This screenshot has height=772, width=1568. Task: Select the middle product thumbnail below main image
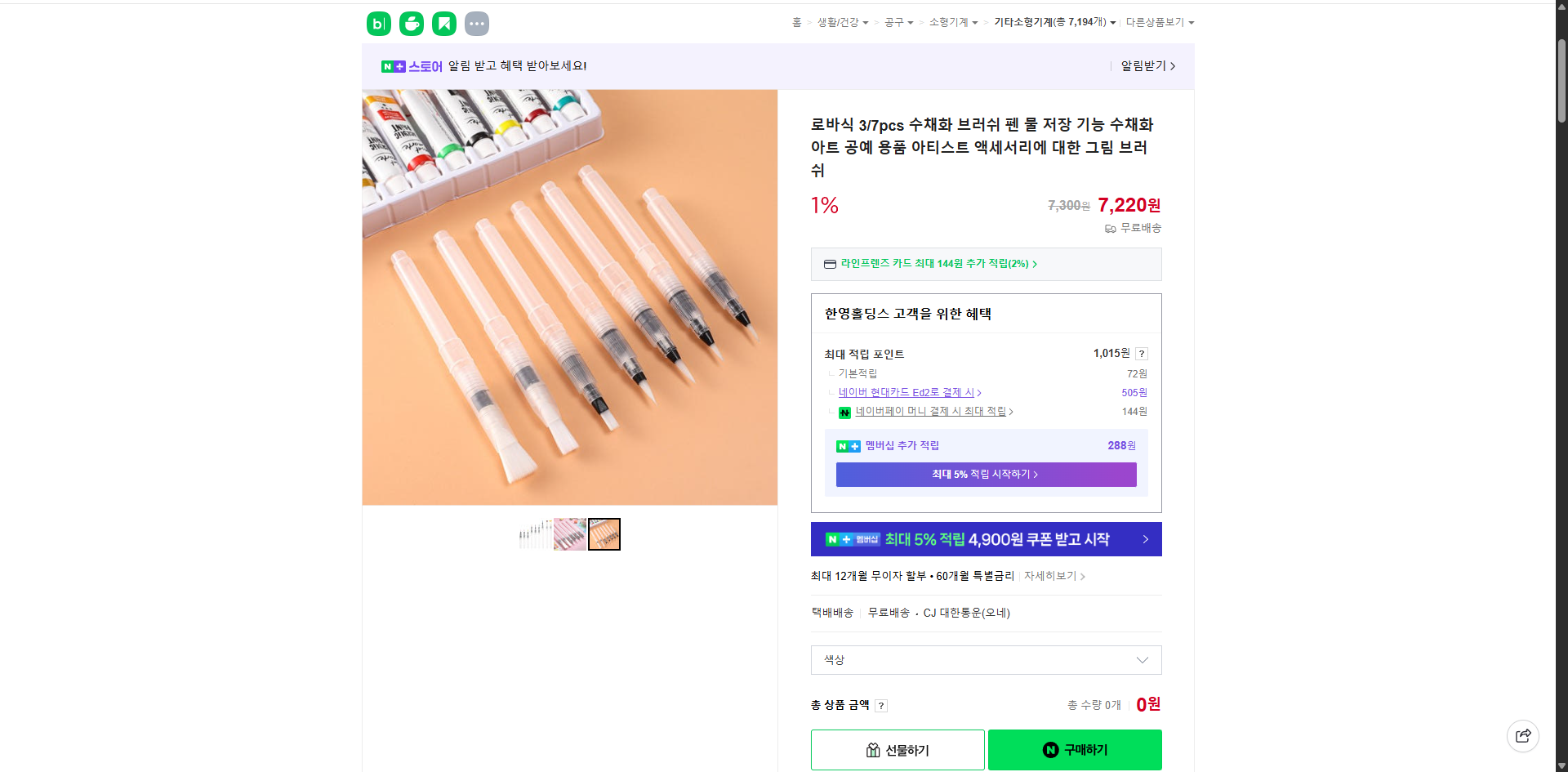569,533
